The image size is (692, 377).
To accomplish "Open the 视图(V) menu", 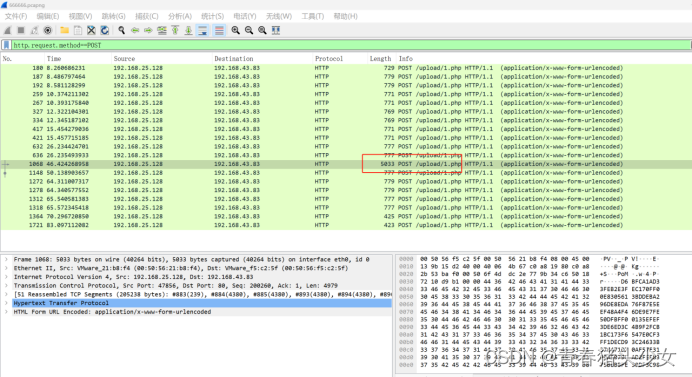I will (80, 16).
